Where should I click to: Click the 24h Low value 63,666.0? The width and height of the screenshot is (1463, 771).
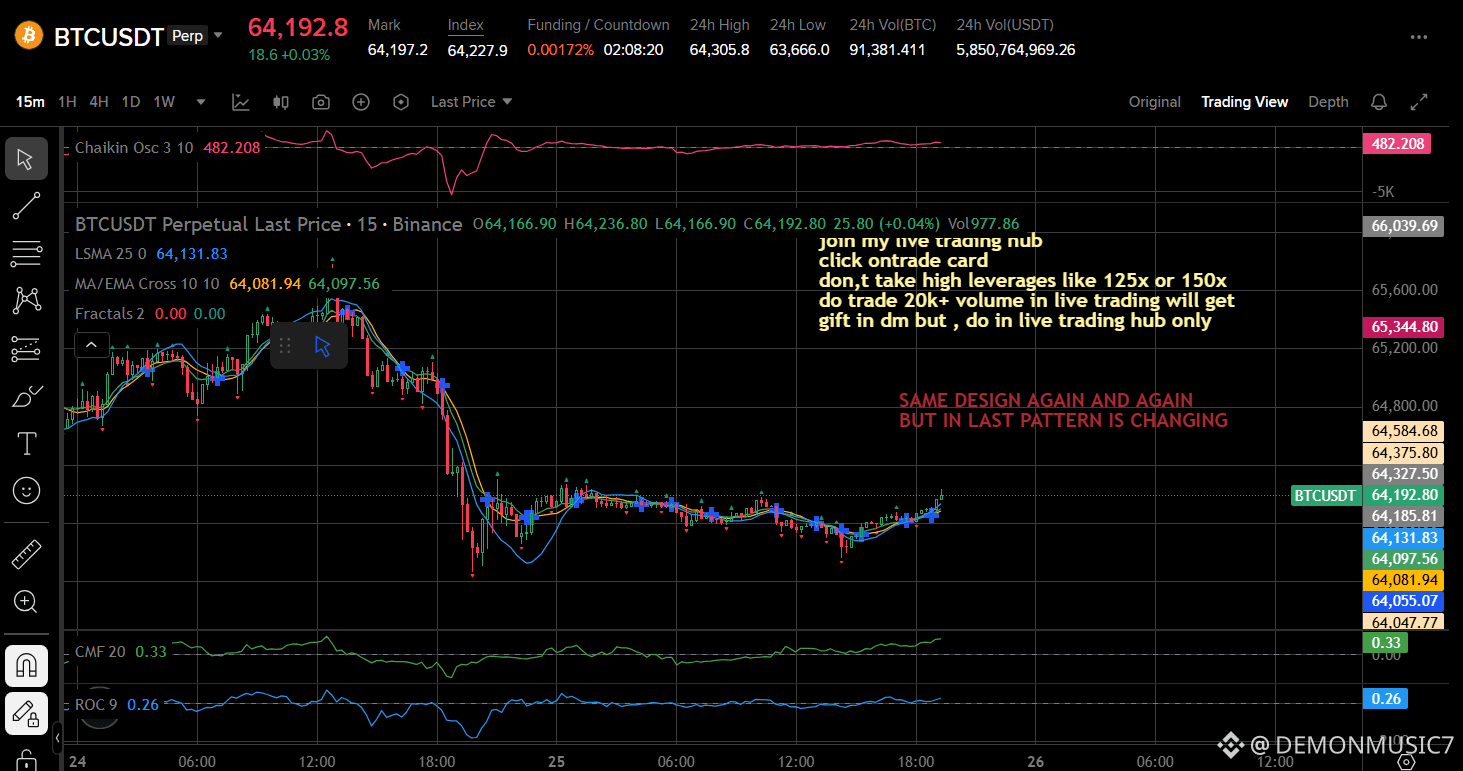(x=799, y=49)
